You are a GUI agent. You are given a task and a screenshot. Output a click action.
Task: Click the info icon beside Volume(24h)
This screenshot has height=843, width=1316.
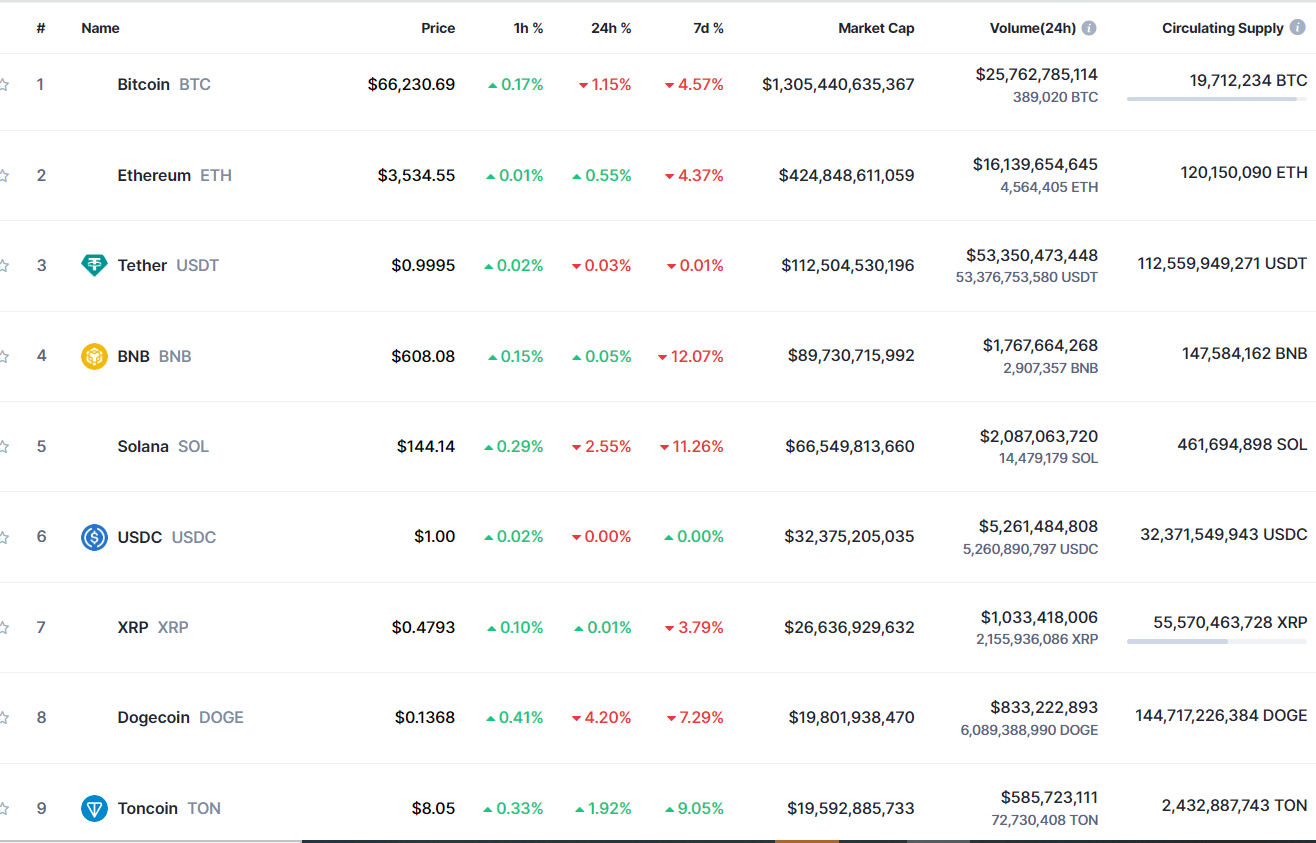pyautogui.click(x=1089, y=28)
